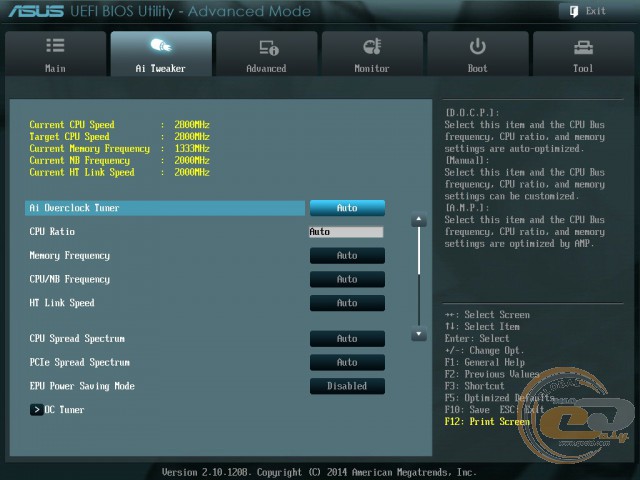Select the CPU/NB Frequency label
Screen dimensions: 640x480
(x=70, y=279)
